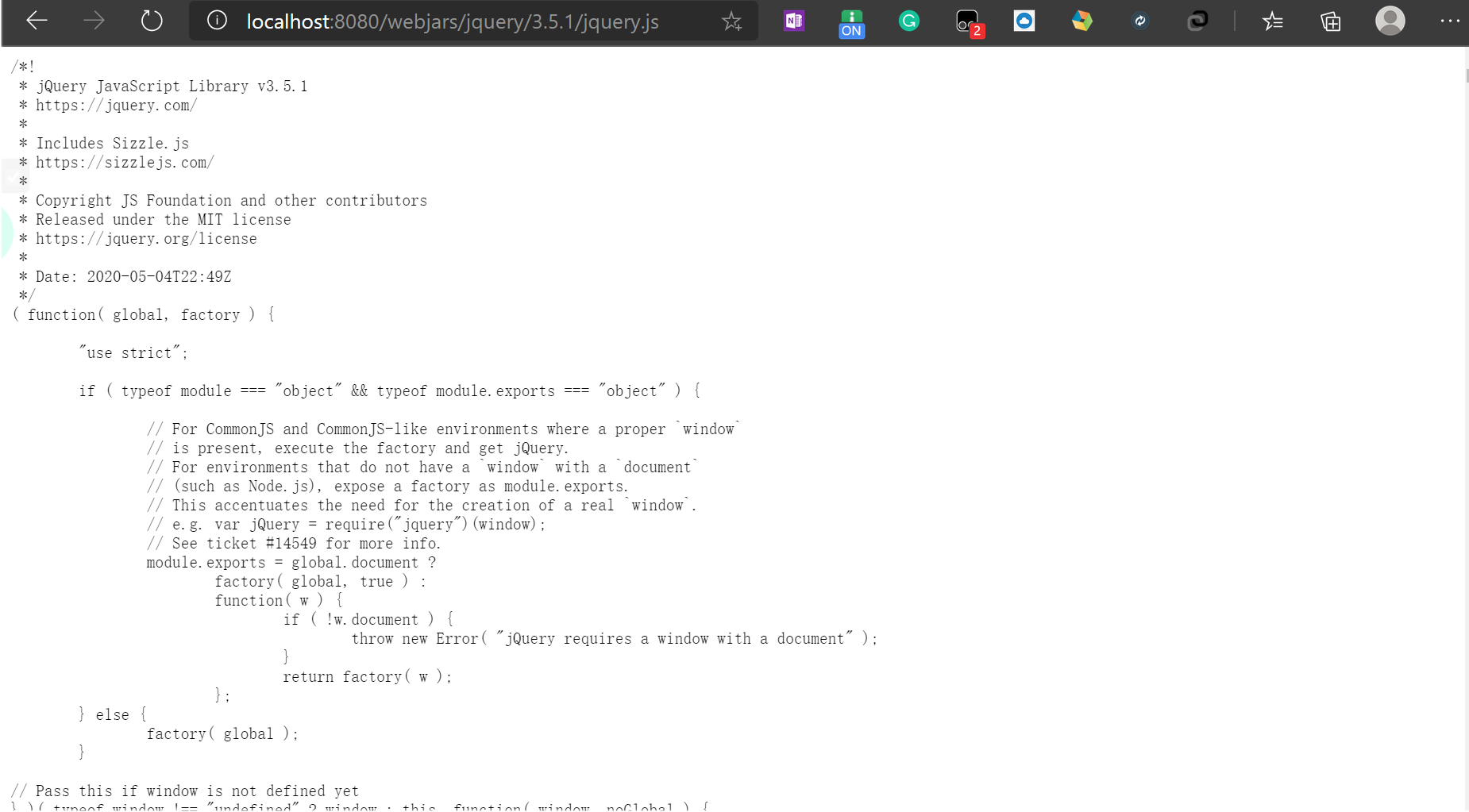Click the text 'Includes Sizzle.js'
Viewport: 1469px width, 812px height.
click(x=112, y=143)
